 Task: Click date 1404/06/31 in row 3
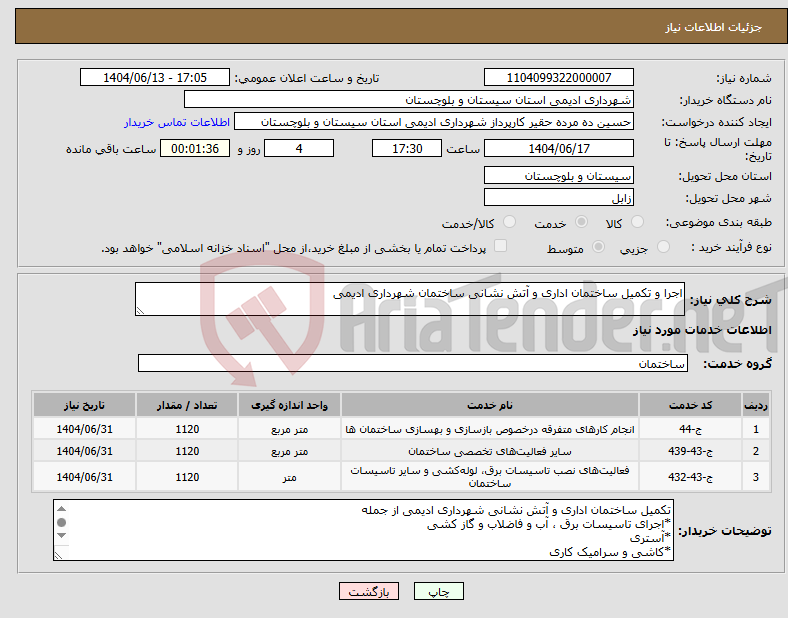click(x=84, y=477)
